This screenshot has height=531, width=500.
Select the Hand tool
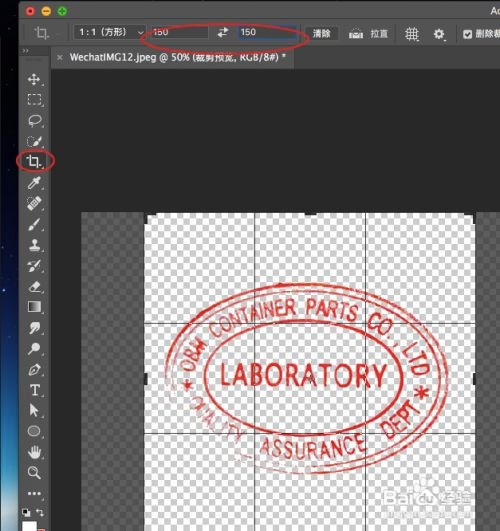[x=34, y=452]
